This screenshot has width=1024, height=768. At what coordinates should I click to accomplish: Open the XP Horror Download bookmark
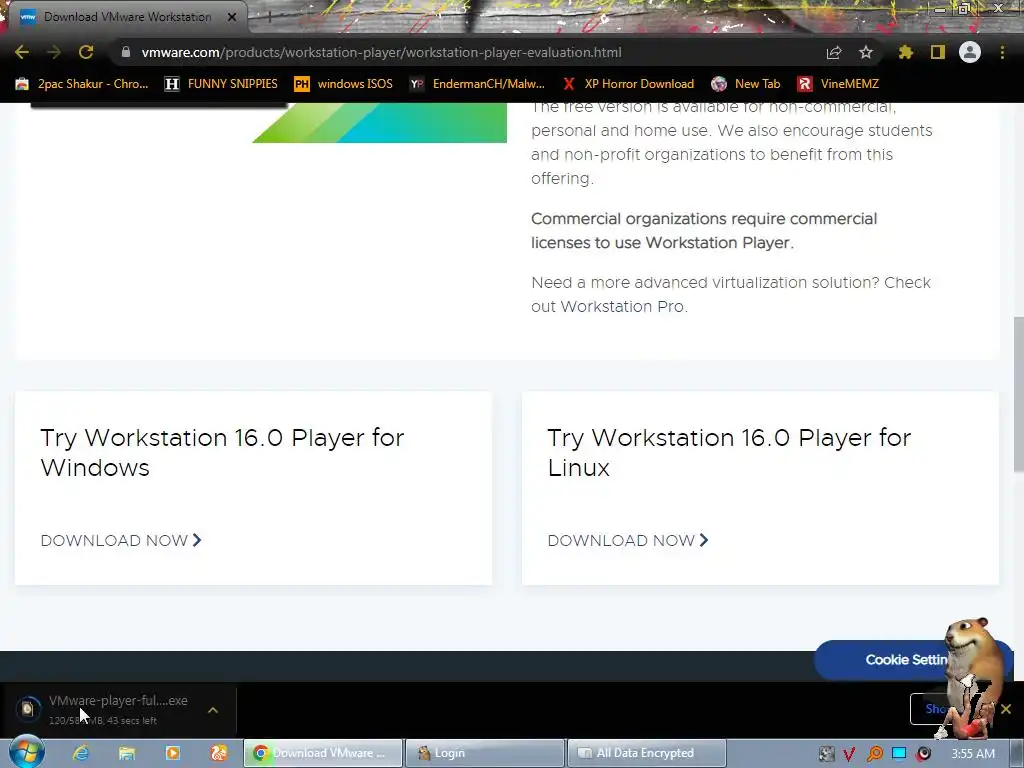click(x=628, y=84)
